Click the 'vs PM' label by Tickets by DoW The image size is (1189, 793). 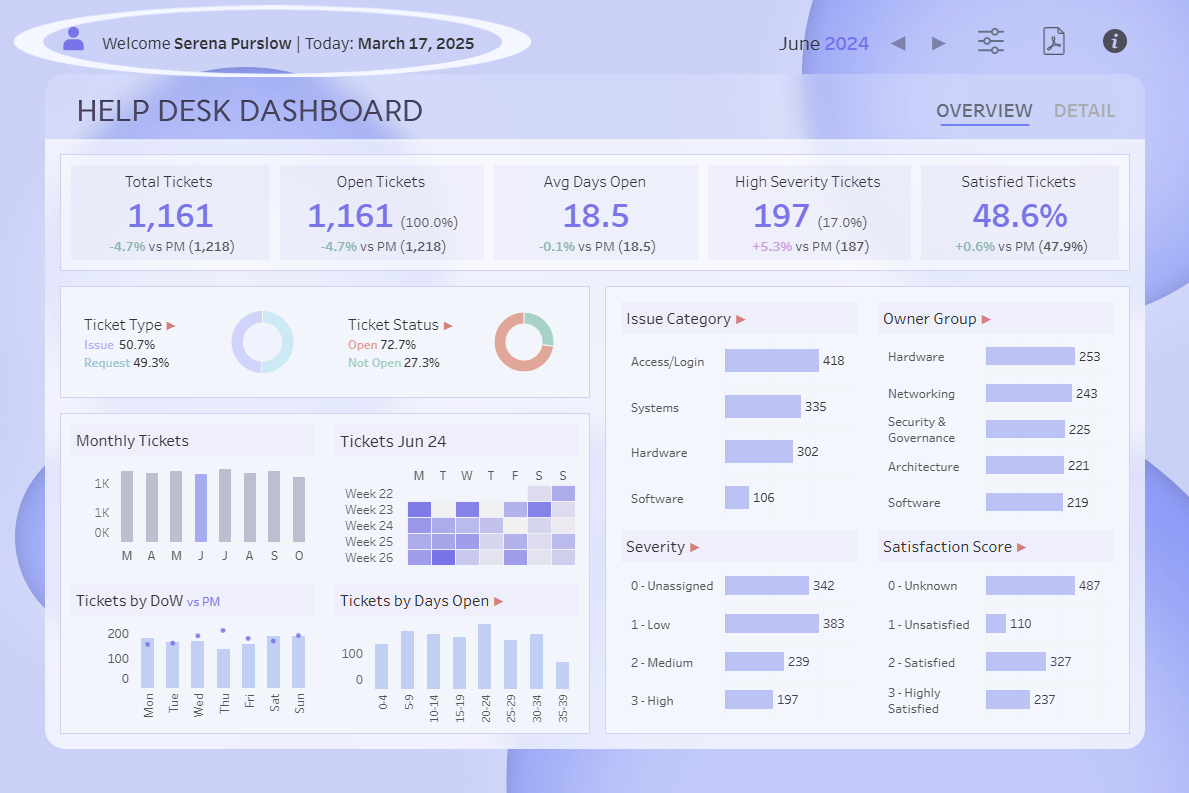coord(203,602)
